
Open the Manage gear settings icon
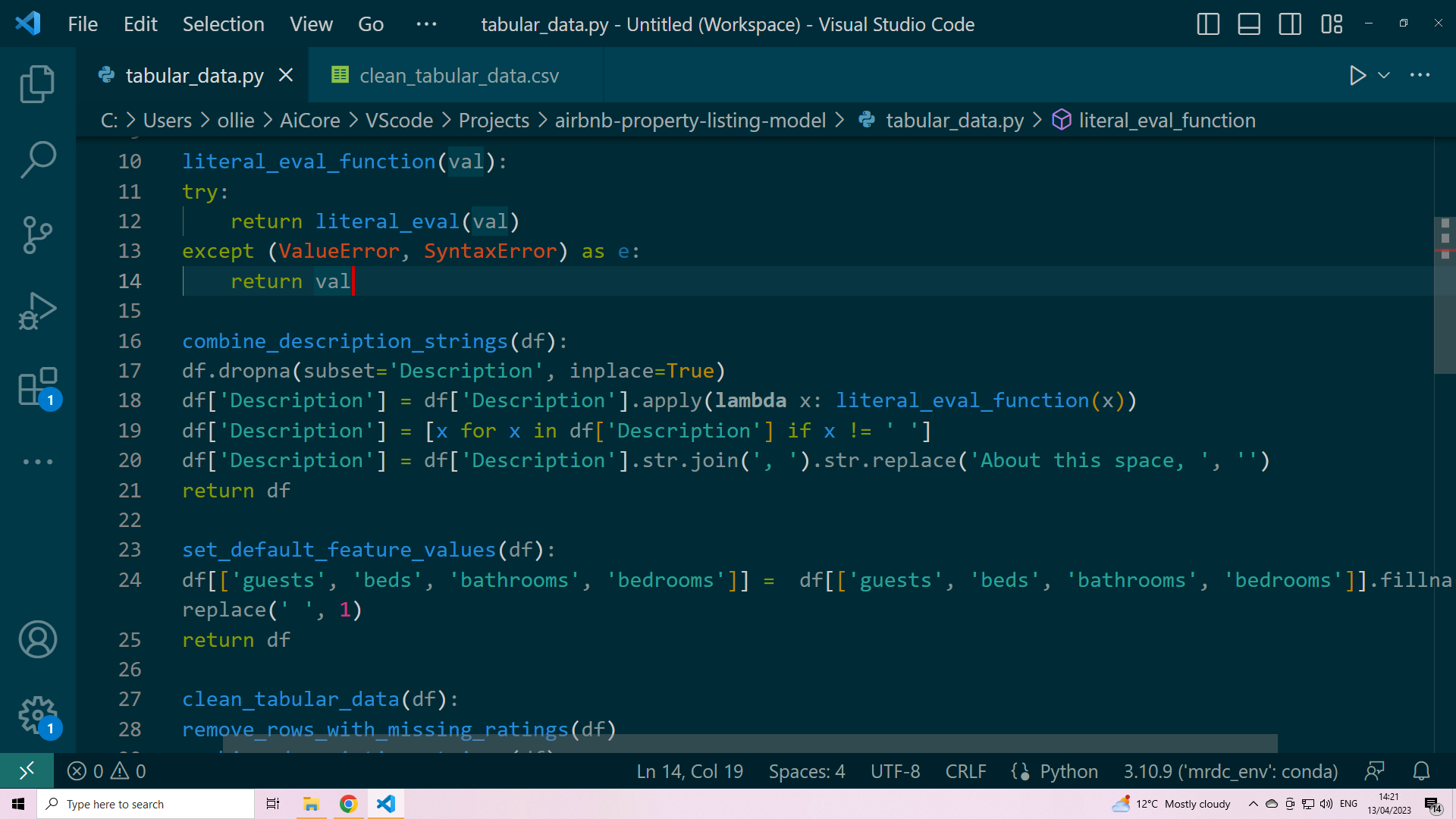(x=37, y=715)
